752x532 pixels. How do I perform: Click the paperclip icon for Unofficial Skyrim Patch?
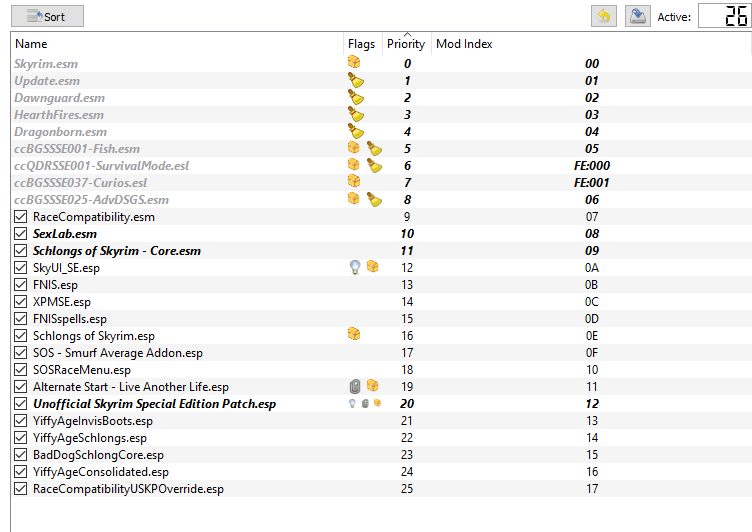click(365, 403)
